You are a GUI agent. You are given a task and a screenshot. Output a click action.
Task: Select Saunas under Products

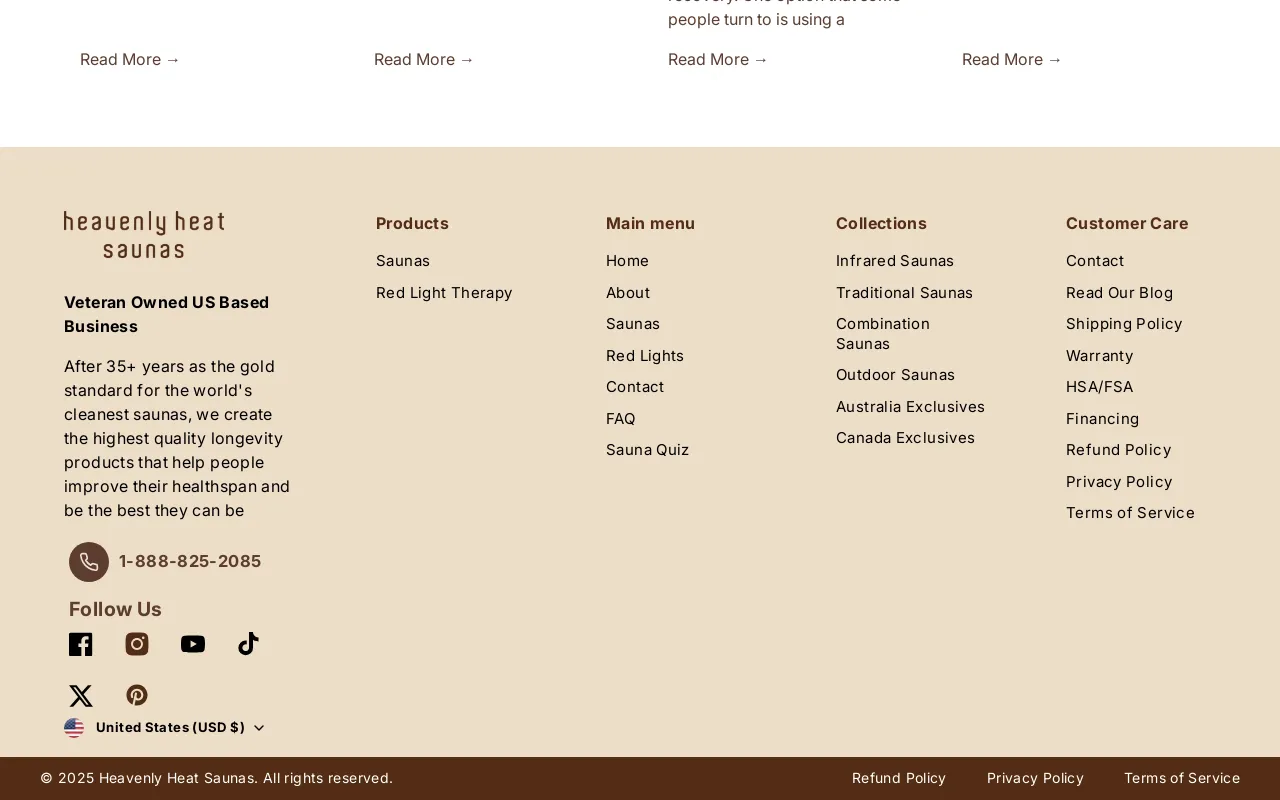(x=402, y=260)
